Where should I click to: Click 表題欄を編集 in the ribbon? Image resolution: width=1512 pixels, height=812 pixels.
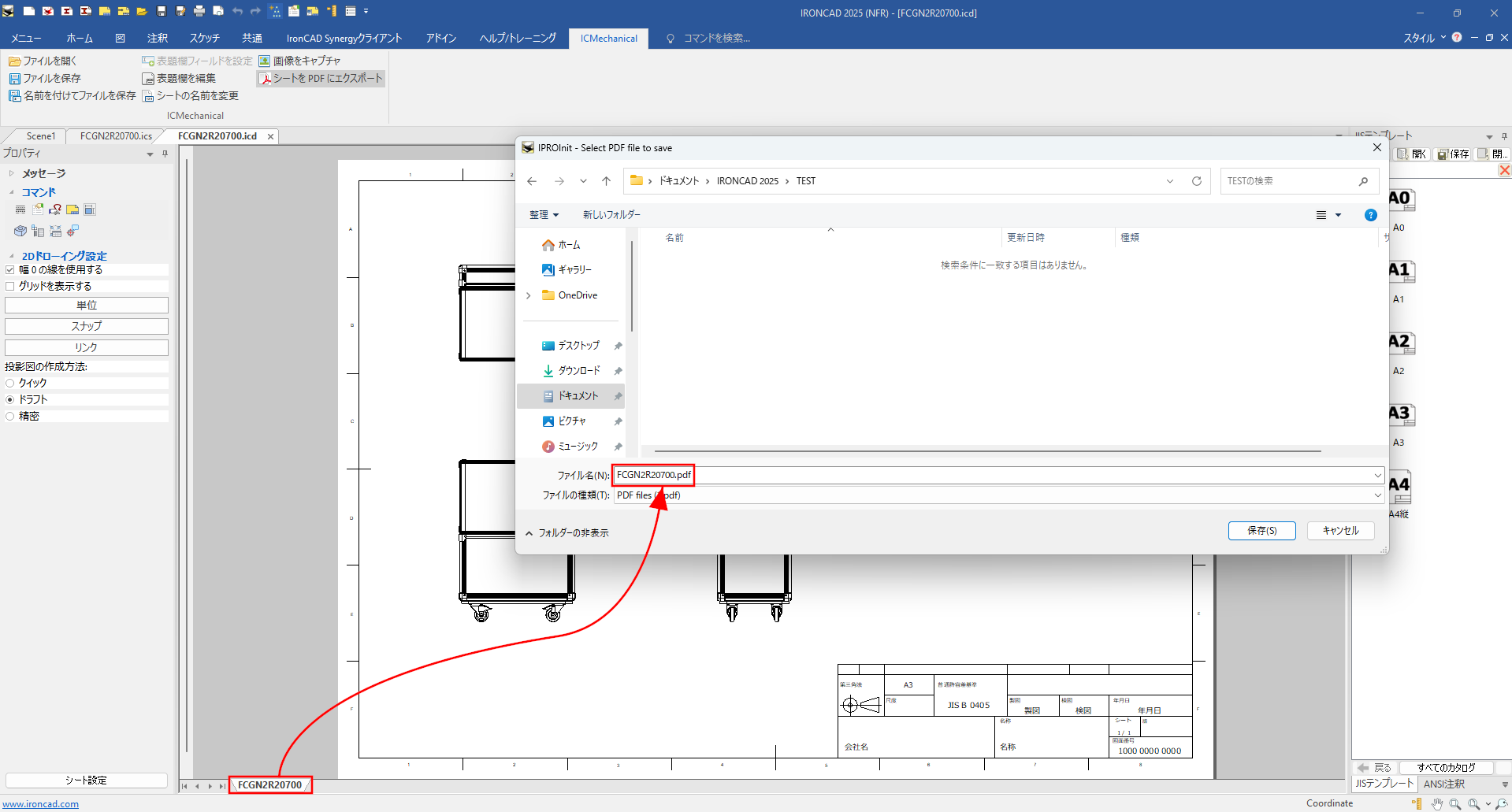click(x=179, y=78)
